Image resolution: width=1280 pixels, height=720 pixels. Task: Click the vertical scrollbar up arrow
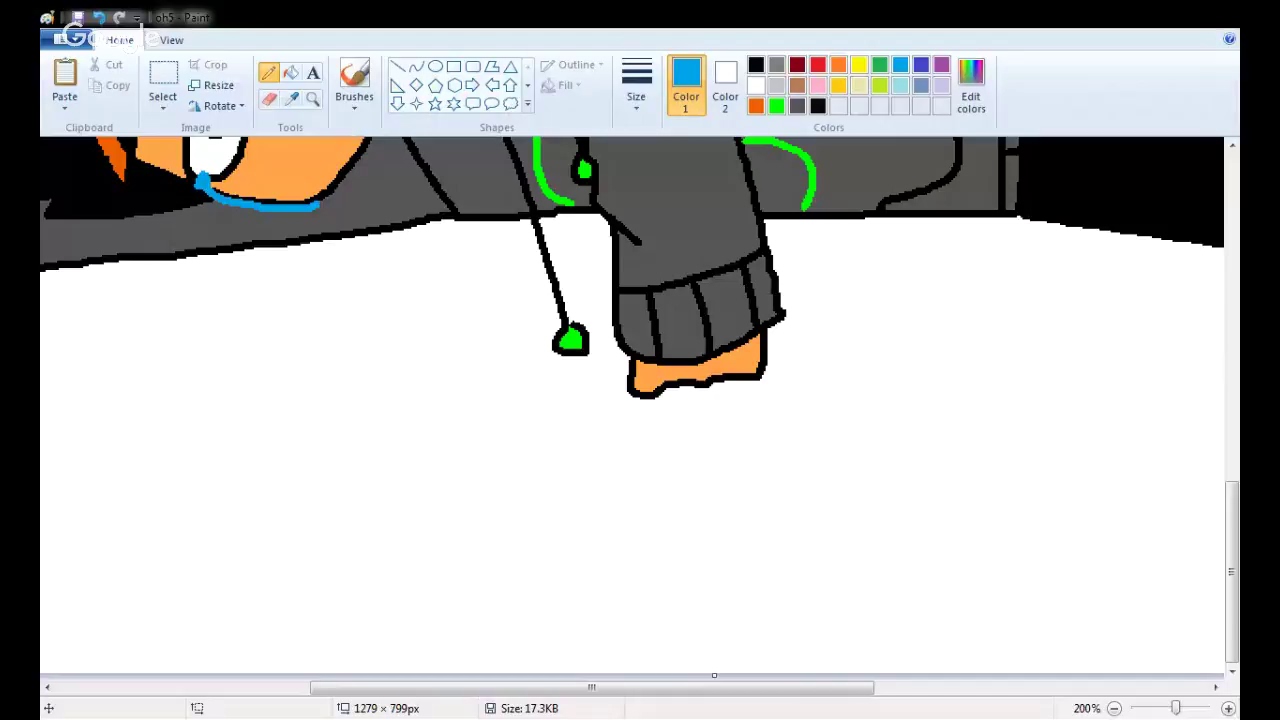1232,146
